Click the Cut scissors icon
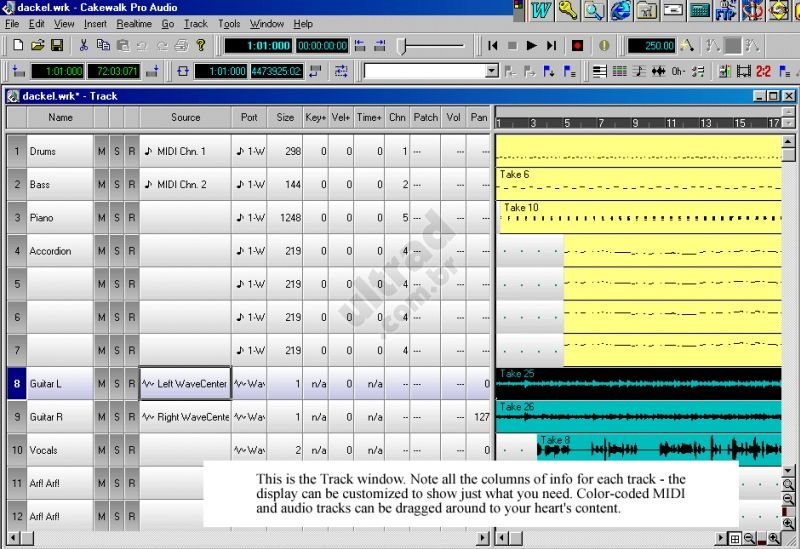This screenshot has height=549, width=800. (x=84, y=45)
